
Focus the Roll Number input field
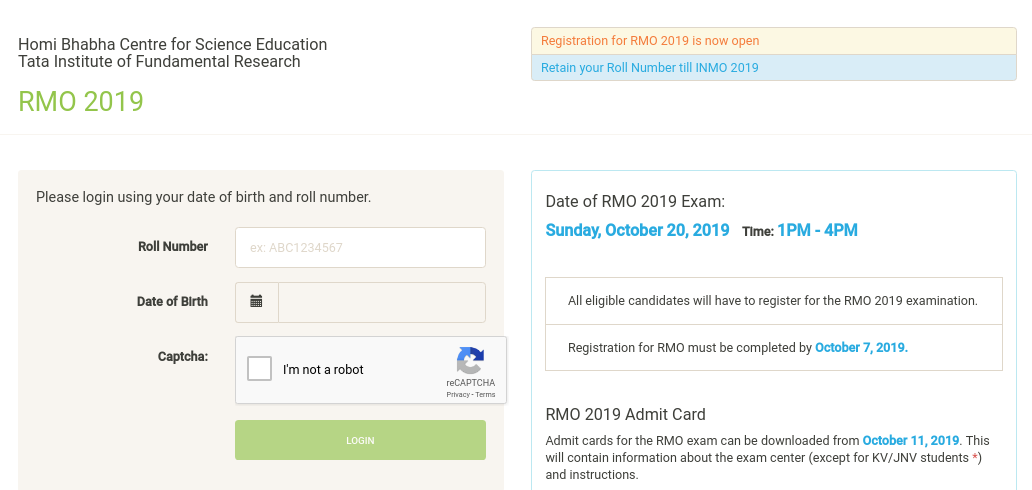(360, 248)
